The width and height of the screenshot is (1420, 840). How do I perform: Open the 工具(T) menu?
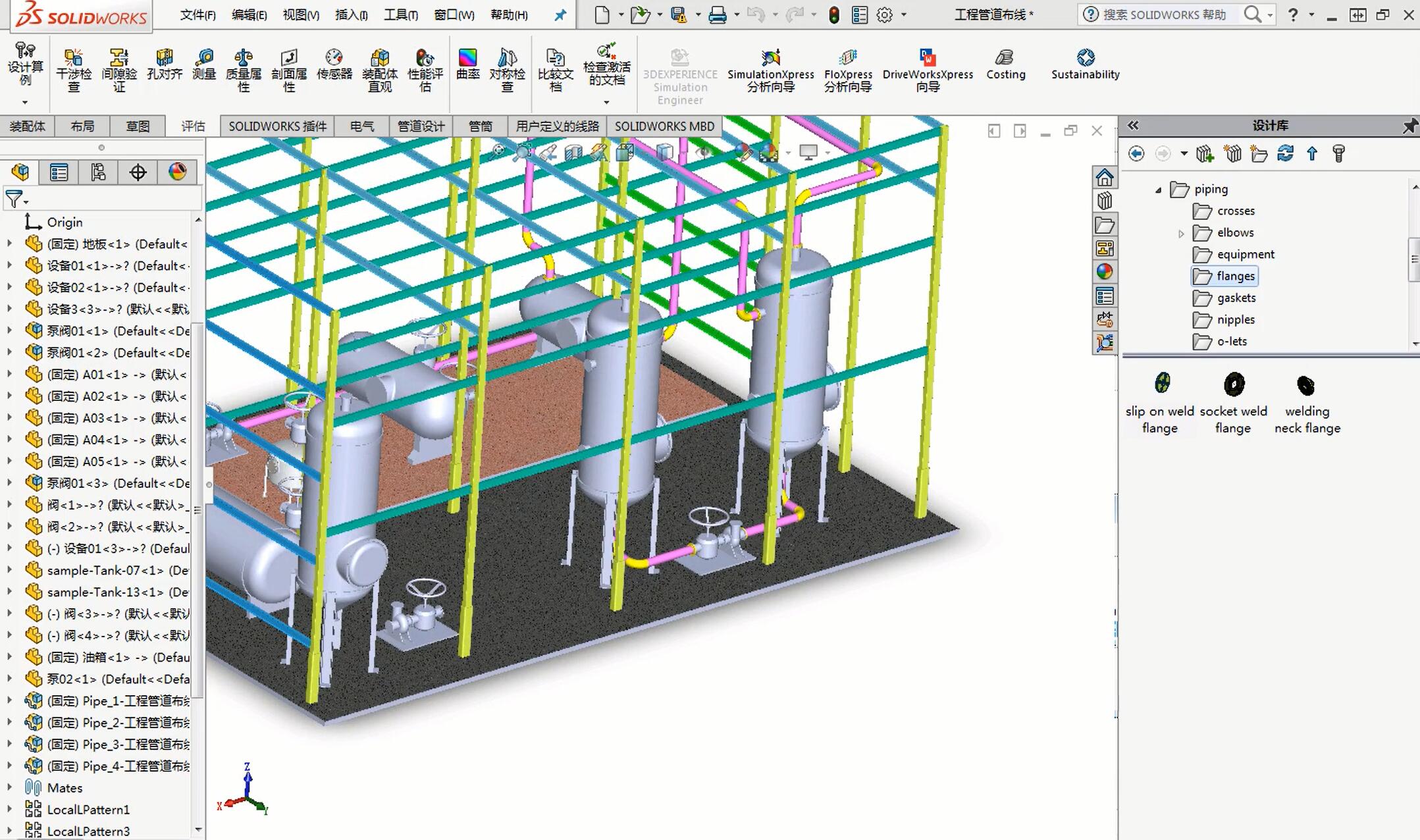pyautogui.click(x=401, y=14)
